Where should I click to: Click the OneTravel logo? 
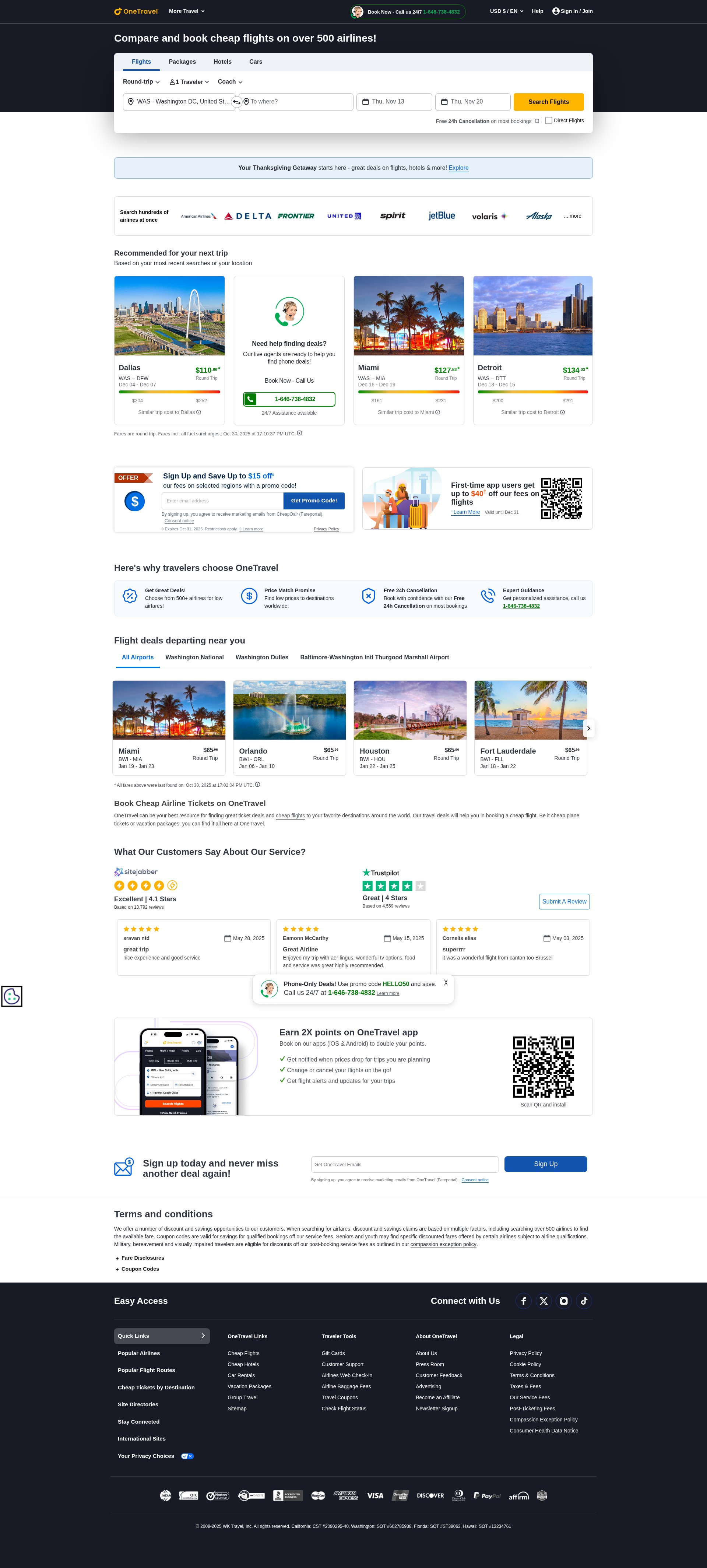coord(136,11)
